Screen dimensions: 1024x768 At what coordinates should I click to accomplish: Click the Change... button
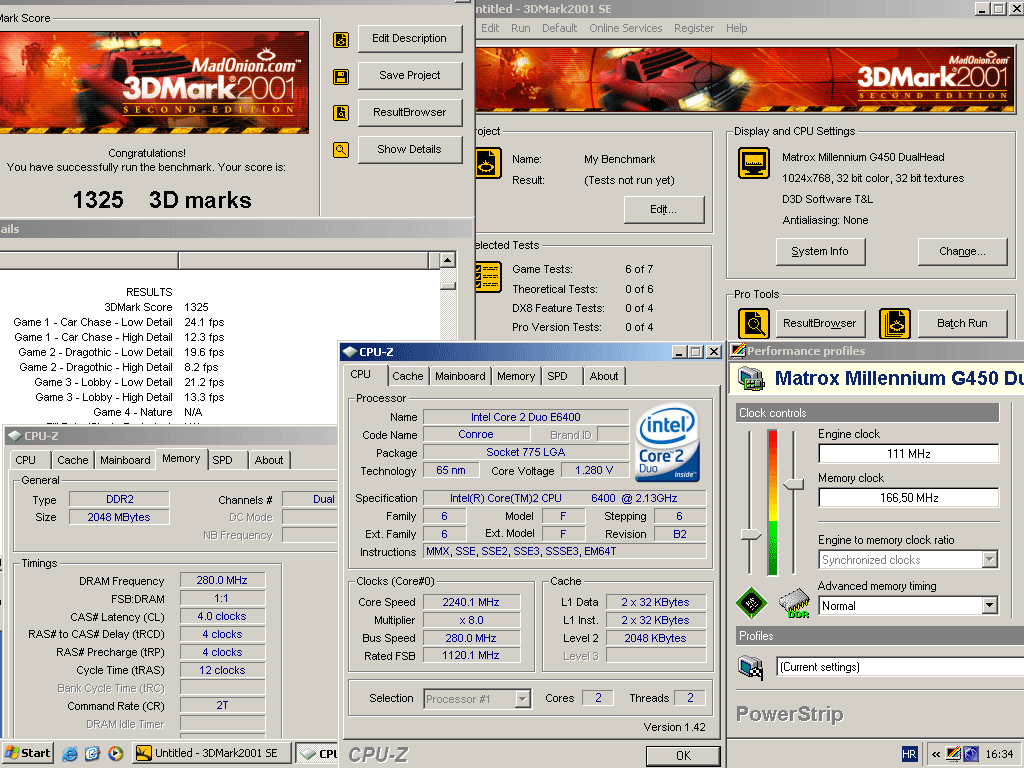962,251
